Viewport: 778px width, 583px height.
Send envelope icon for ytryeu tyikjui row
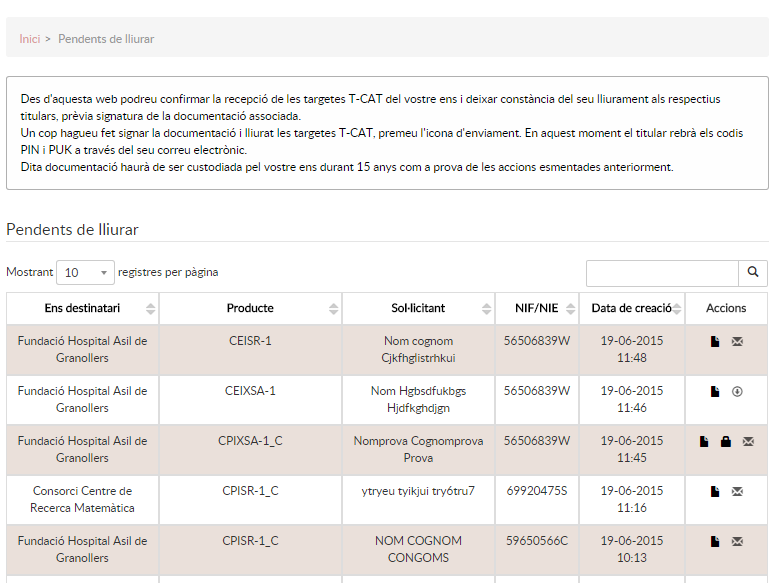click(737, 492)
